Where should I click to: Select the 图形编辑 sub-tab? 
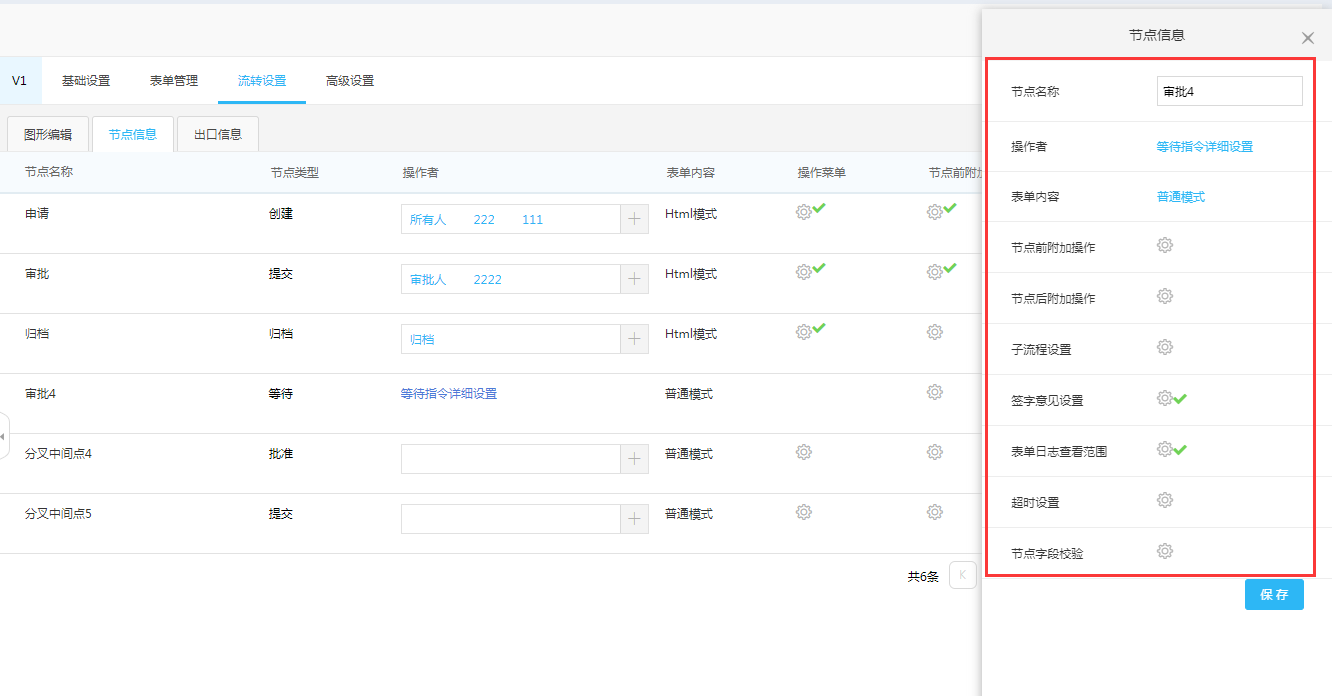(x=48, y=134)
